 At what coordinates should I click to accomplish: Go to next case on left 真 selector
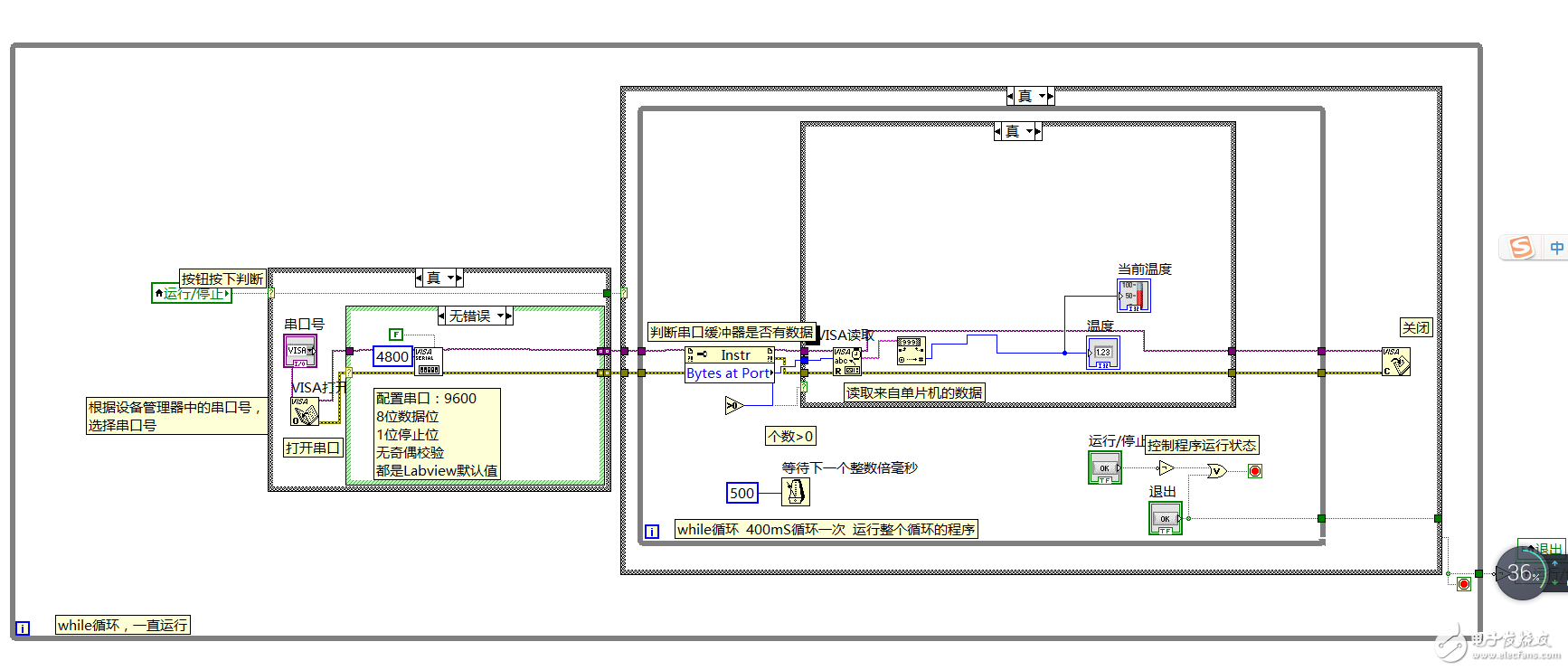point(459,278)
